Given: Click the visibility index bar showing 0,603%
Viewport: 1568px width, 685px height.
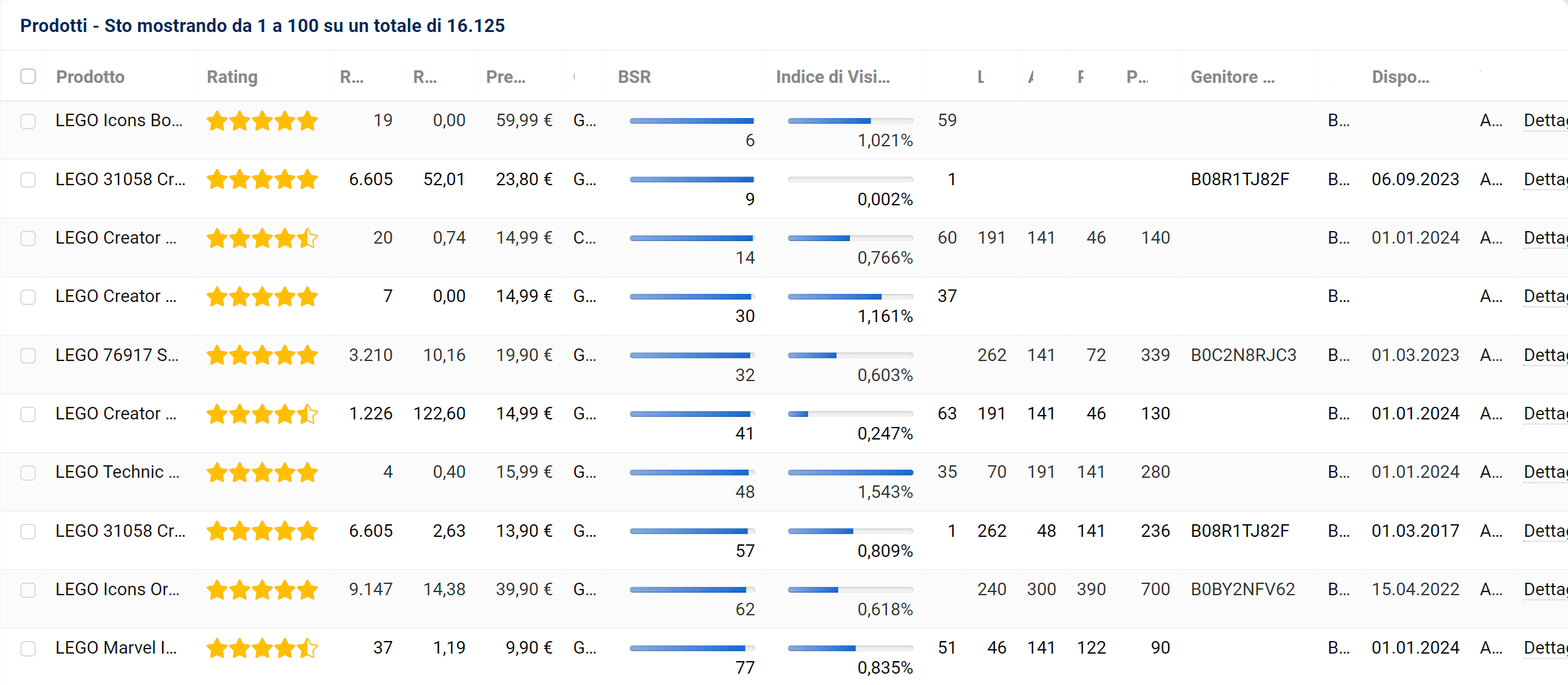Looking at the screenshot, I should click(x=851, y=355).
